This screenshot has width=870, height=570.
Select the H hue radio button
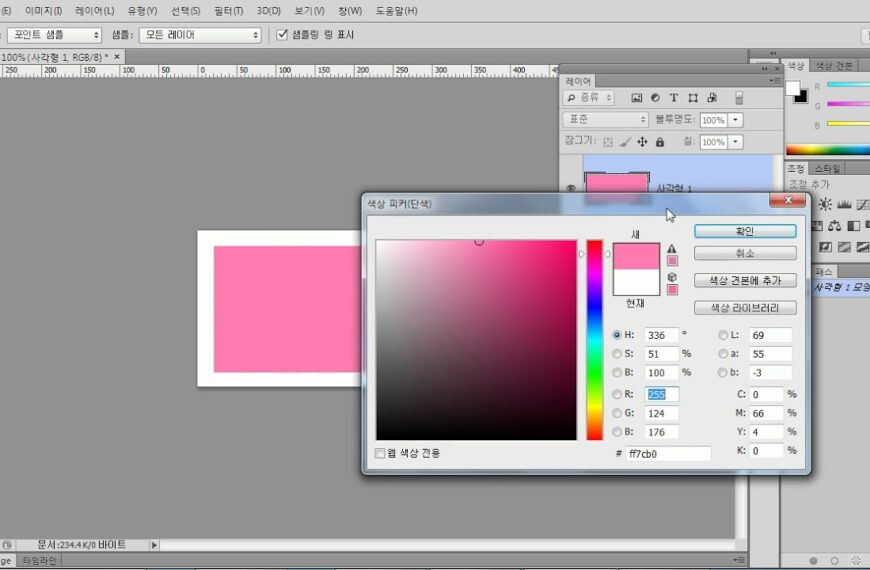coord(616,335)
